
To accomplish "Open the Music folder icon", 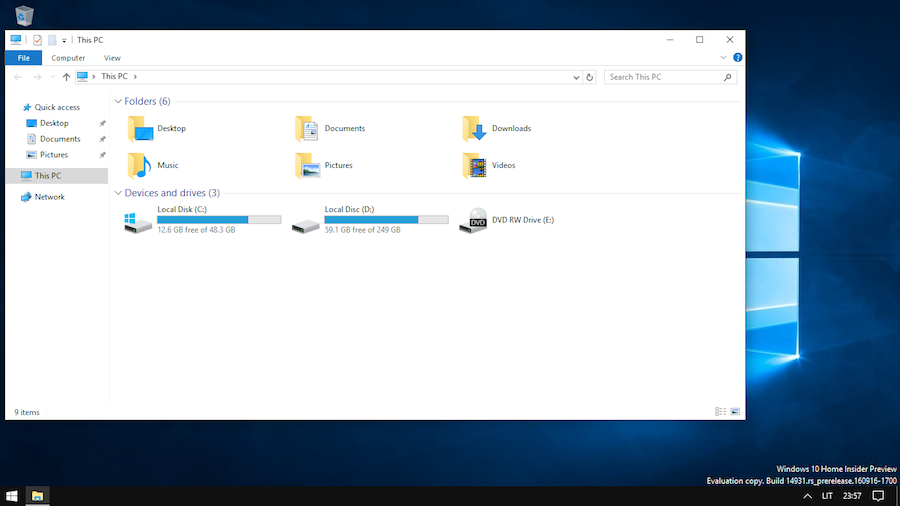I will tap(139, 165).
